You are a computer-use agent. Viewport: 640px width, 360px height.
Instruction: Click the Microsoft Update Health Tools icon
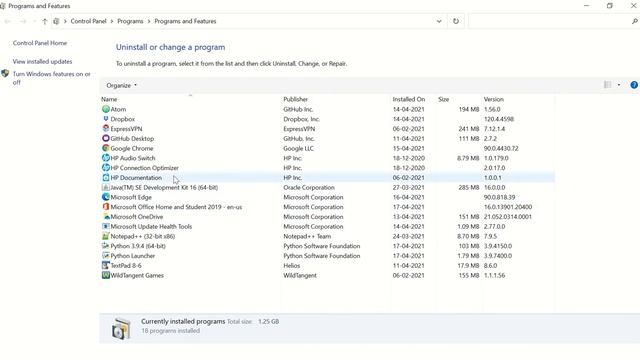pyautogui.click(x=106, y=227)
